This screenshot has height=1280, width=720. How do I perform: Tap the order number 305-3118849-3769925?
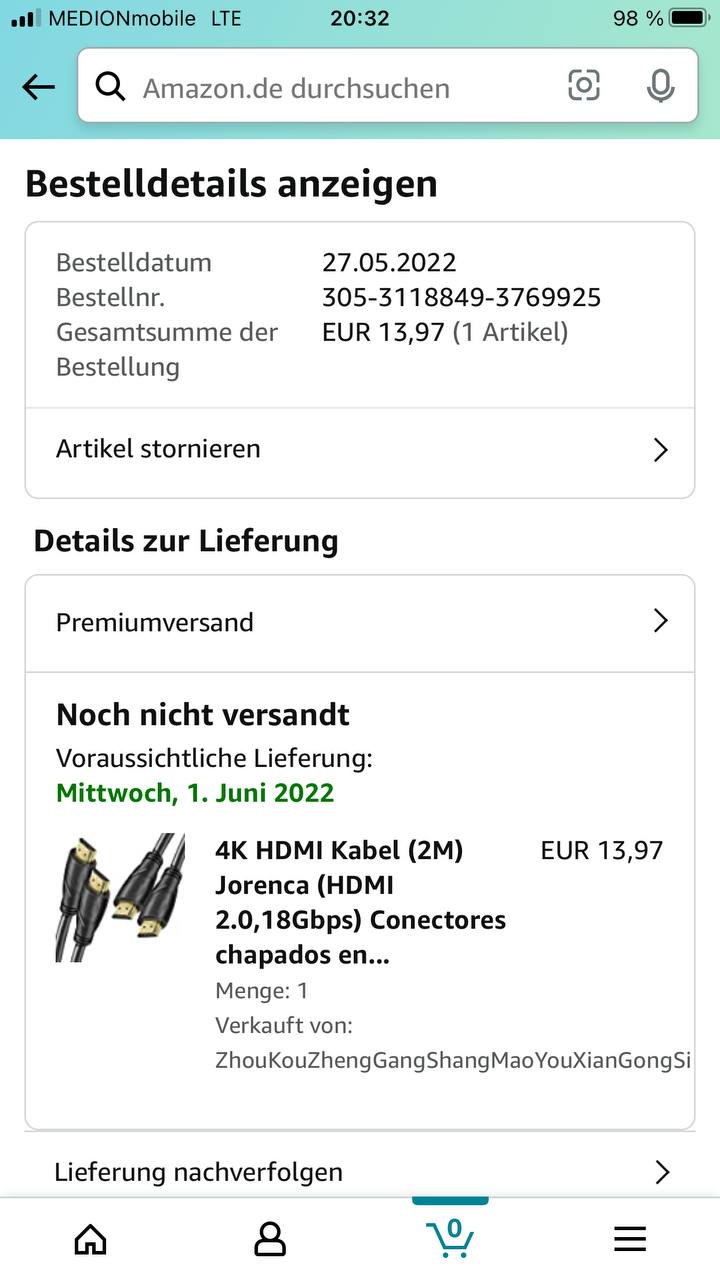point(461,297)
